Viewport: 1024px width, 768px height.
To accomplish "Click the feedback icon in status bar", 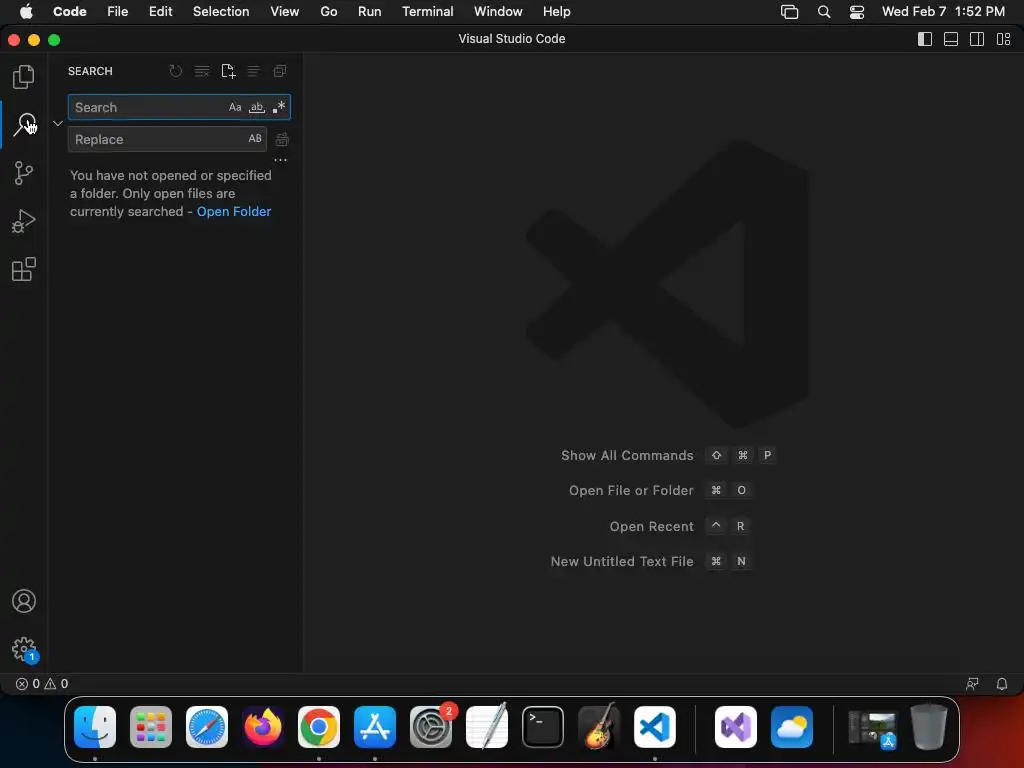I will (x=972, y=684).
